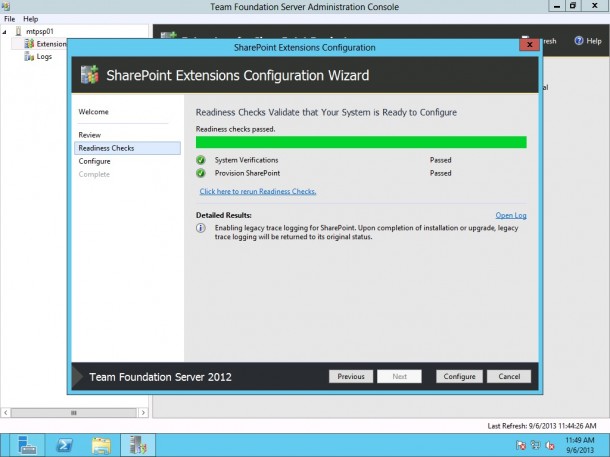The height and width of the screenshot is (457, 610).
Task: Select the System Verifications row text
Action: [246, 160]
